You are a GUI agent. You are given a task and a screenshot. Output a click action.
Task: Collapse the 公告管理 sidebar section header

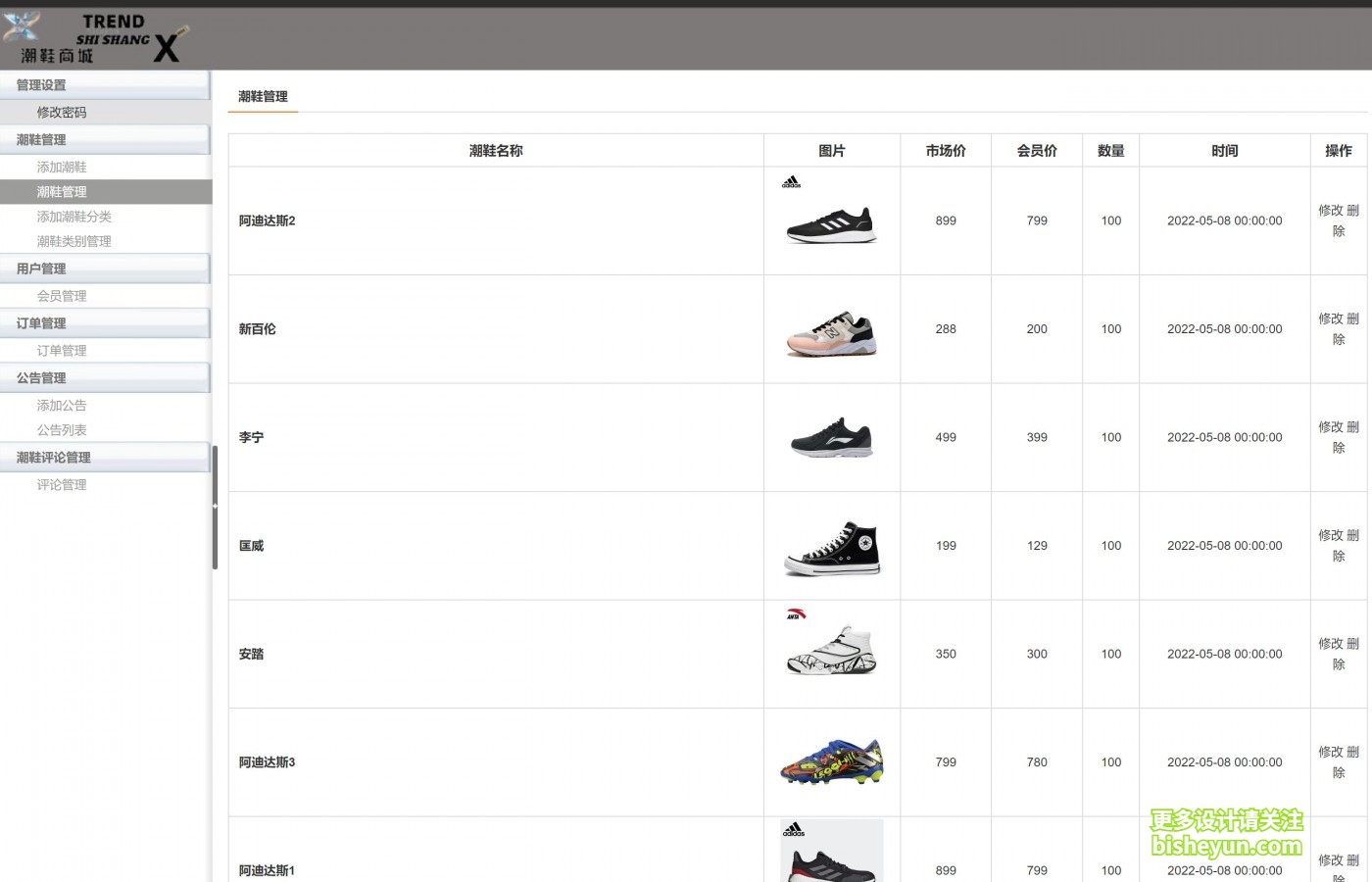[105, 378]
